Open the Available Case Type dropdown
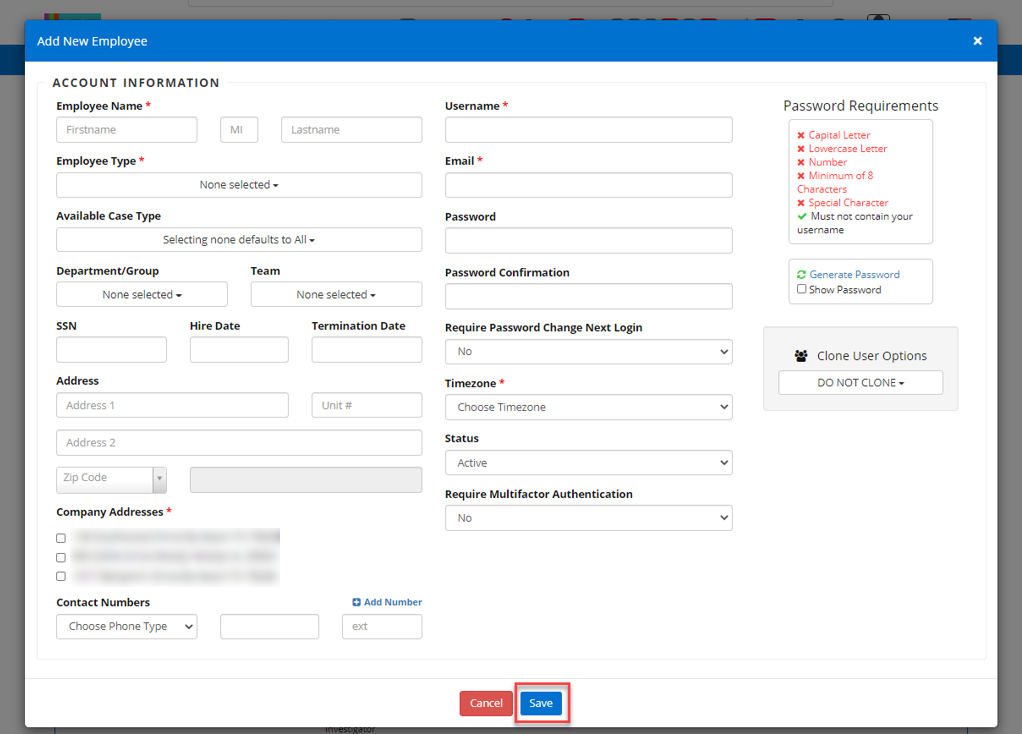This screenshot has width=1022, height=734. 239,240
